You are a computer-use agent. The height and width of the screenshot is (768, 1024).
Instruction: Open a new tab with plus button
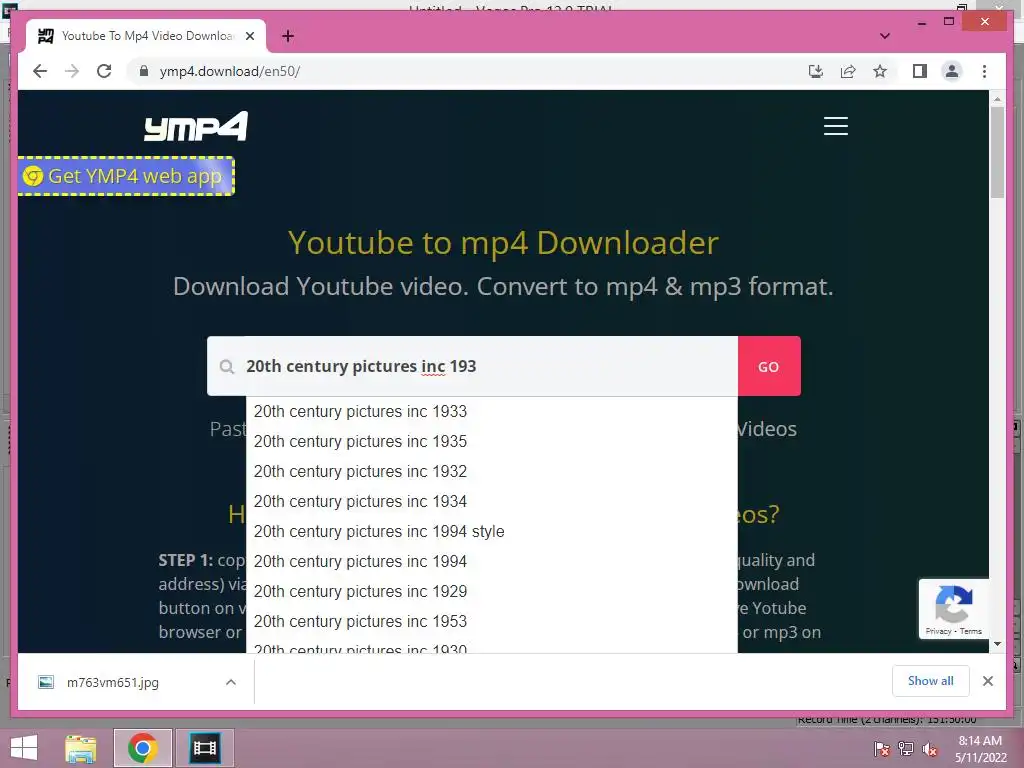click(x=288, y=36)
